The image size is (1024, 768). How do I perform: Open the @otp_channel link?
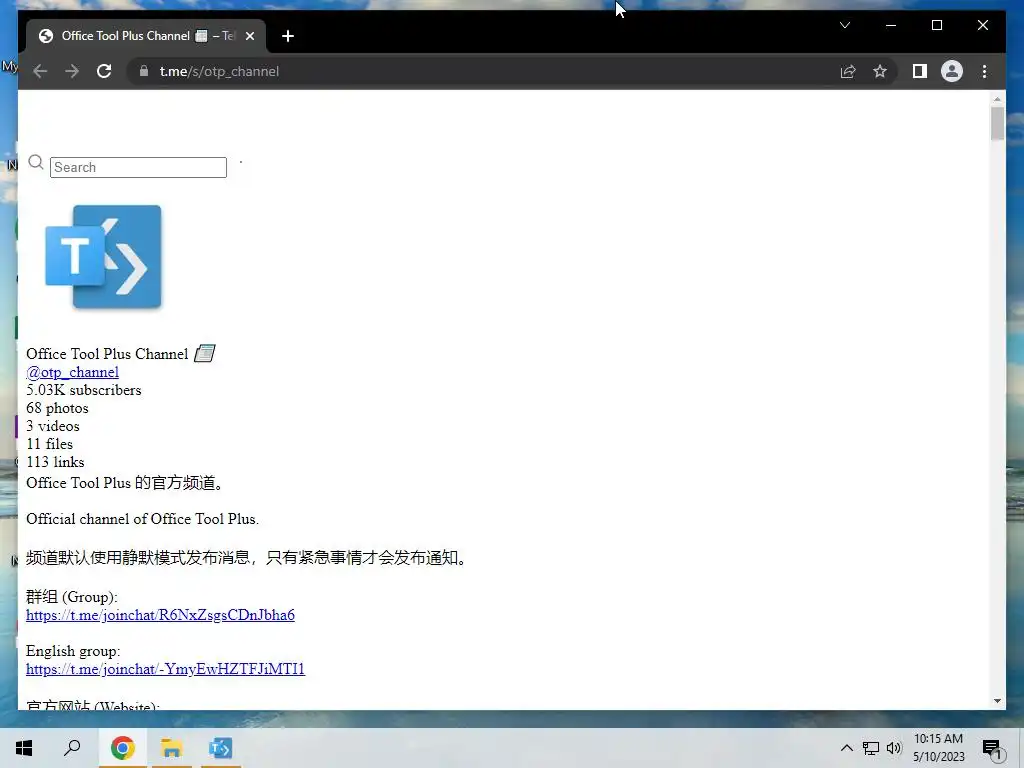coord(72,372)
